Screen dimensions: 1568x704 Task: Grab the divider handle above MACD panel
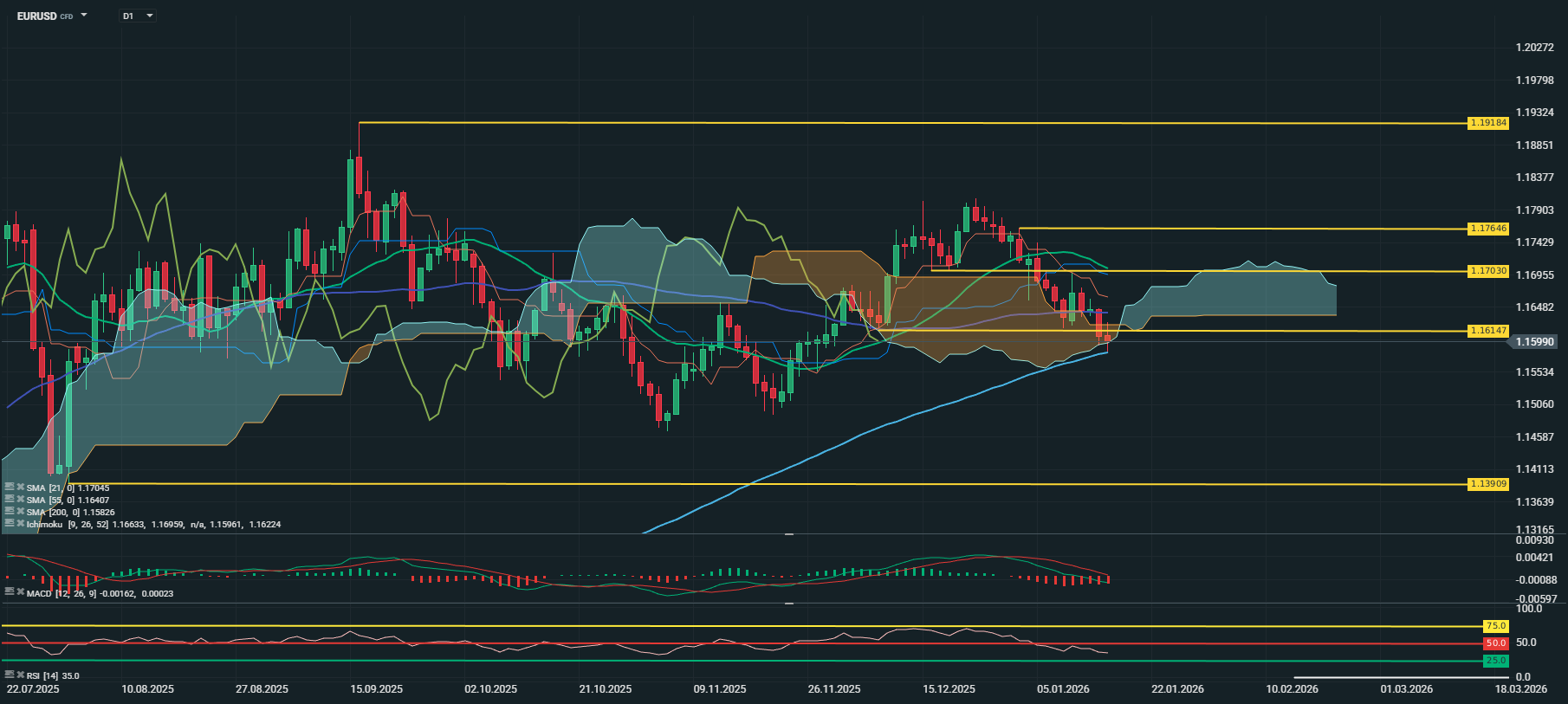click(x=789, y=535)
